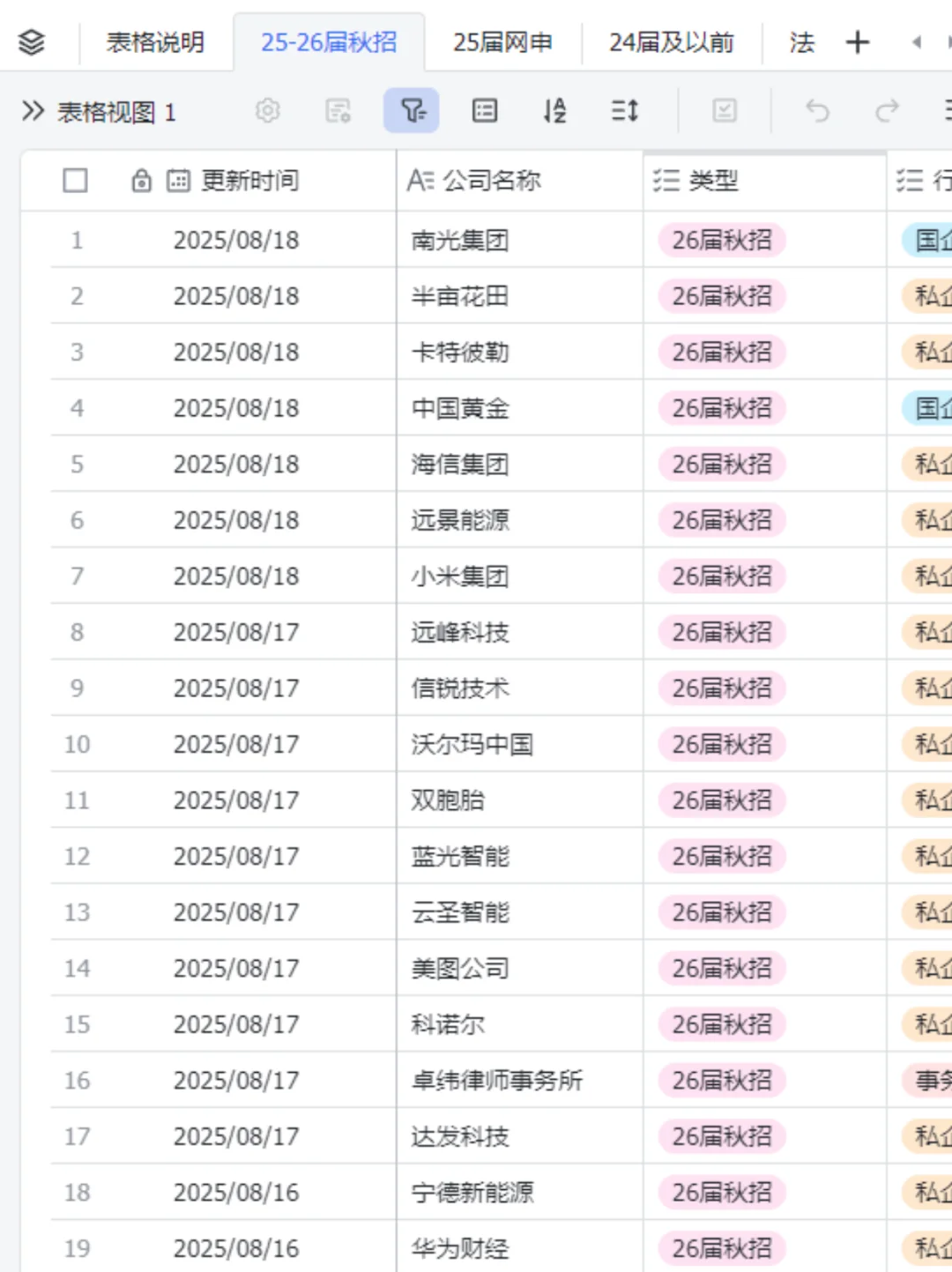Select company cell 卓纬律师事务所
The image size is (952, 1272).
pos(520,1080)
